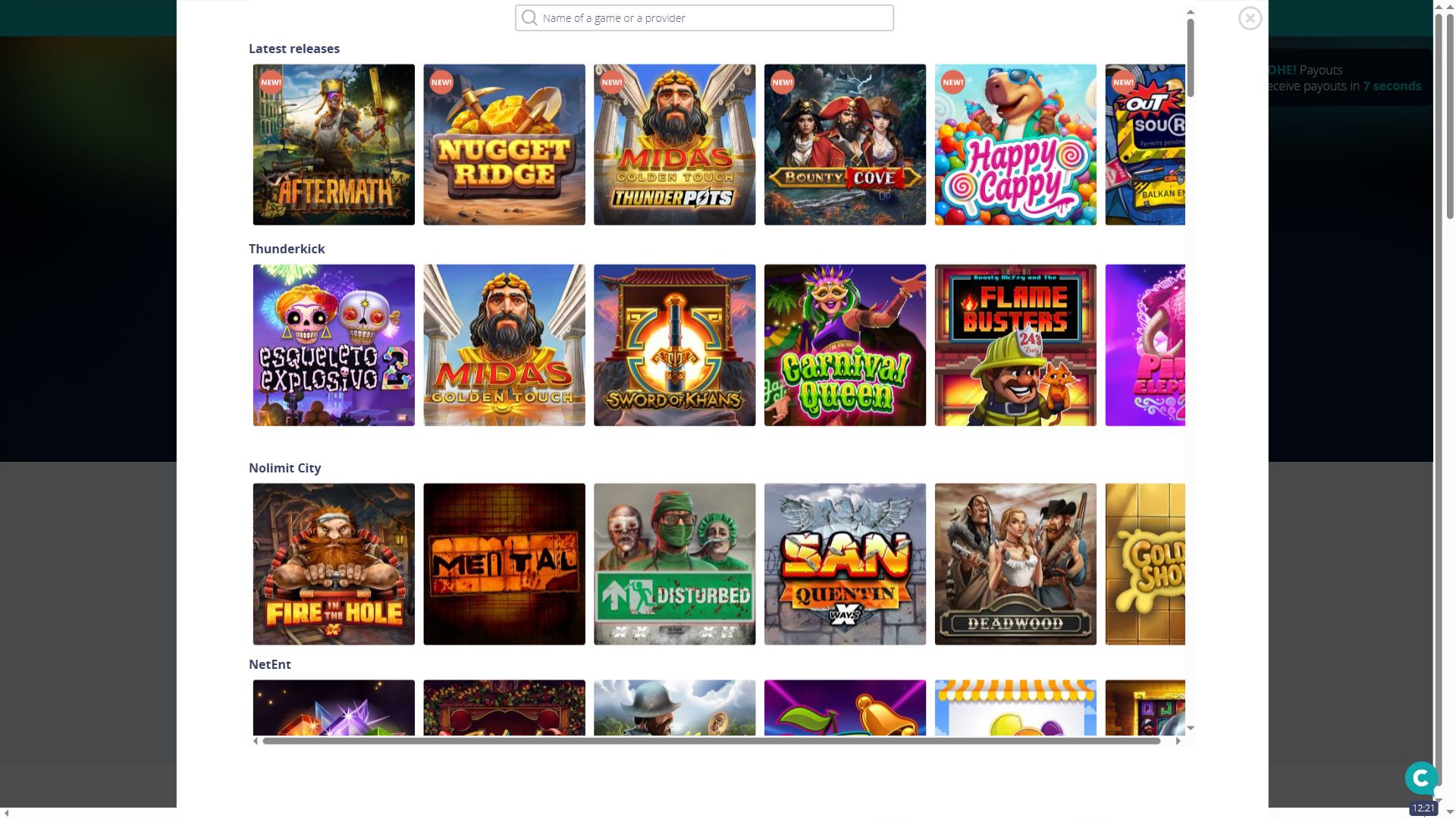1456x819 pixels.
Task: Select the San Quentin game
Action: 845,564
